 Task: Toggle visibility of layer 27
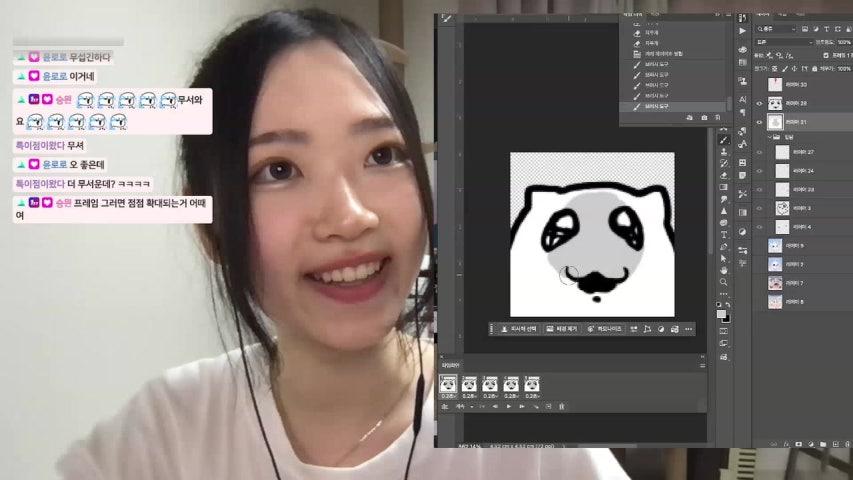point(759,152)
